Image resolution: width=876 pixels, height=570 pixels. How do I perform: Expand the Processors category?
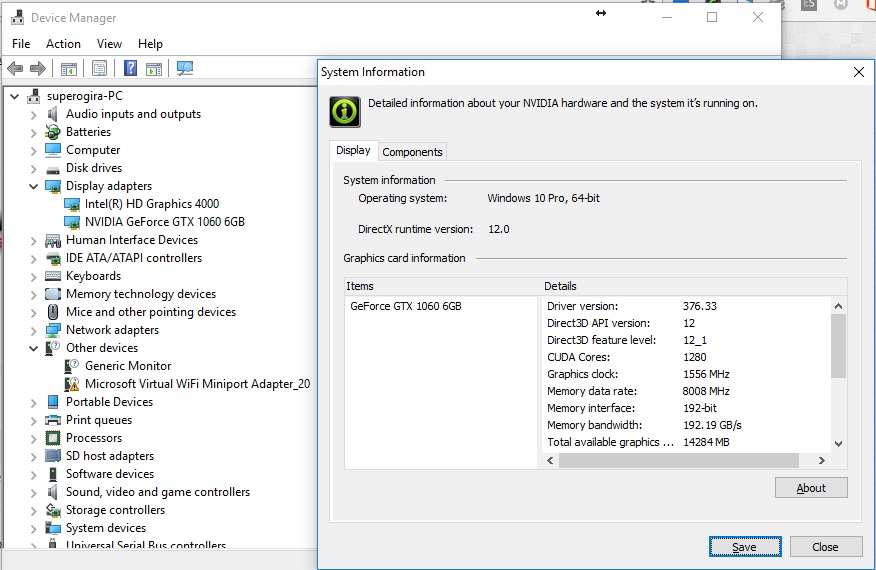pyautogui.click(x=34, y=438)
